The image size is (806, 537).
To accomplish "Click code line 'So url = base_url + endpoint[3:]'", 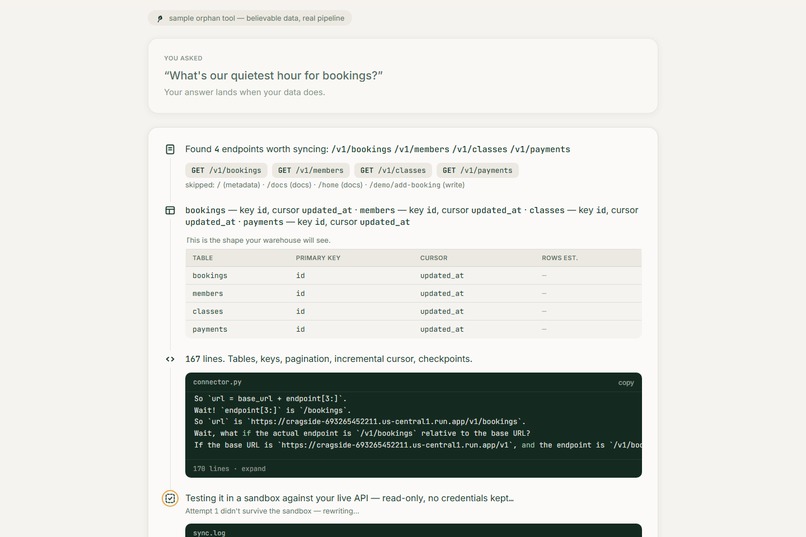I will click(x=270, y=399).
